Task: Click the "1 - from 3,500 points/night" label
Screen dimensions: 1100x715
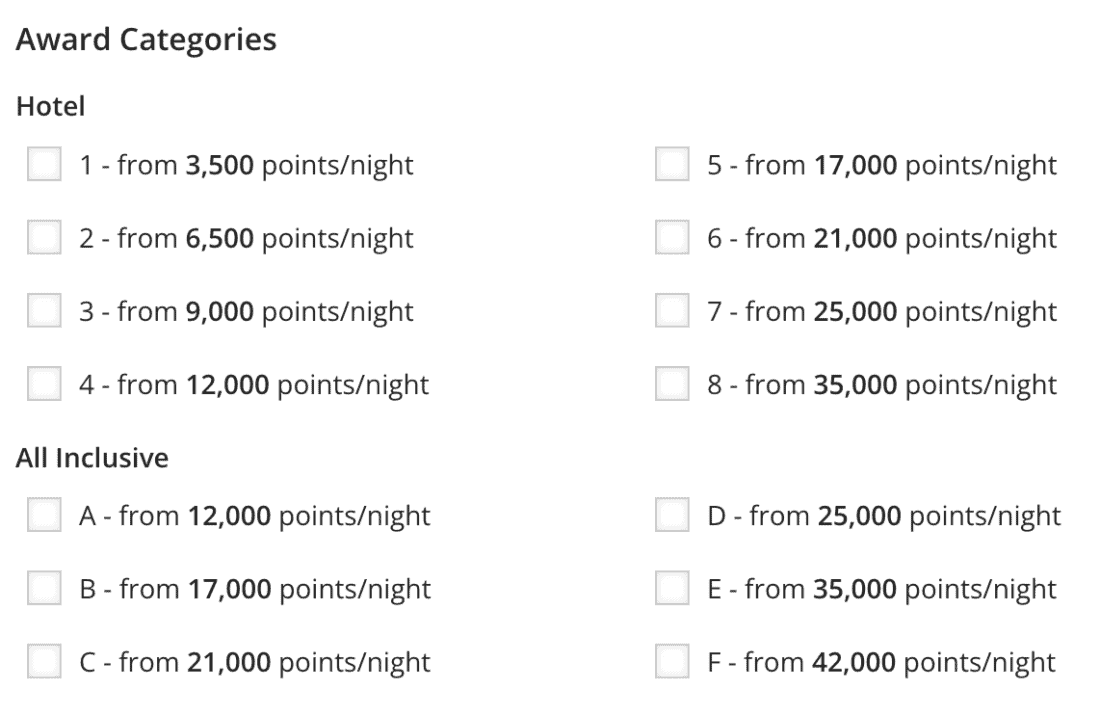Action: (x=246, y=165)
